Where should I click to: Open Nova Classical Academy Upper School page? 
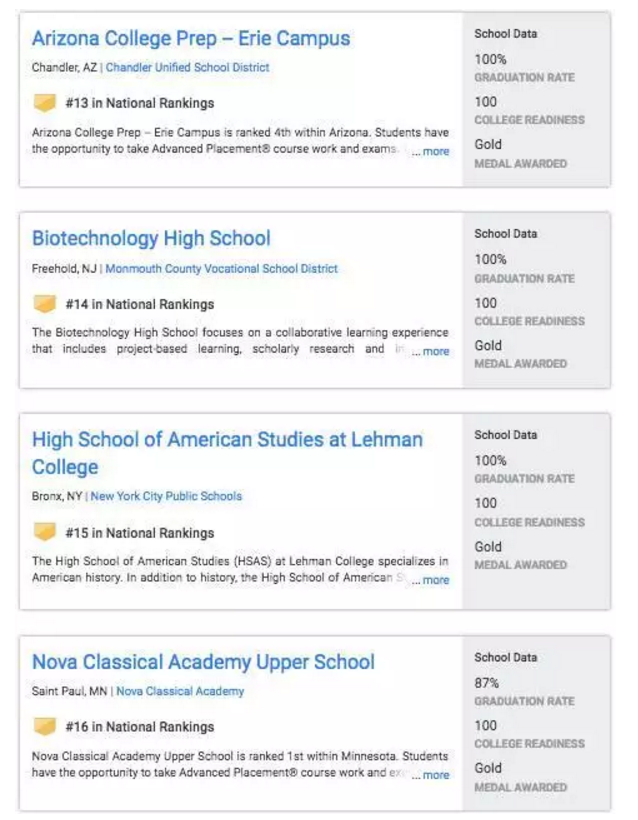[203, 662]
